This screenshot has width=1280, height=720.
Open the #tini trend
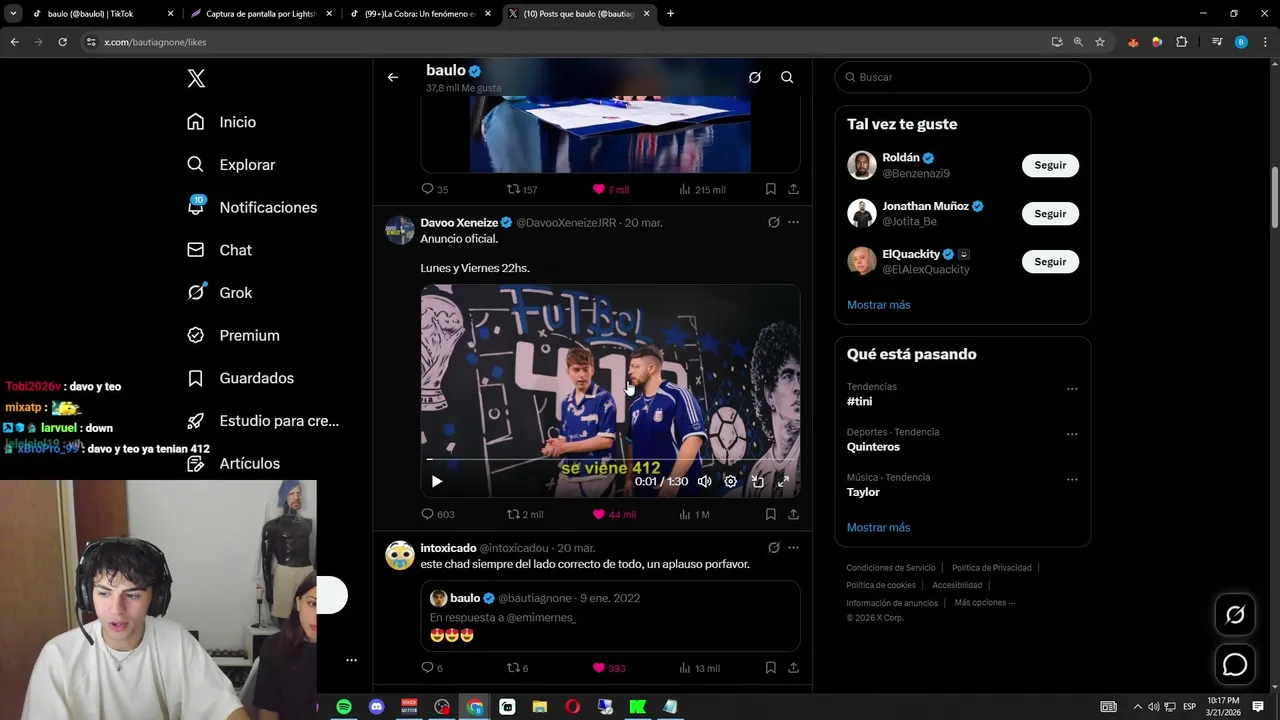(x=859, y=401)
